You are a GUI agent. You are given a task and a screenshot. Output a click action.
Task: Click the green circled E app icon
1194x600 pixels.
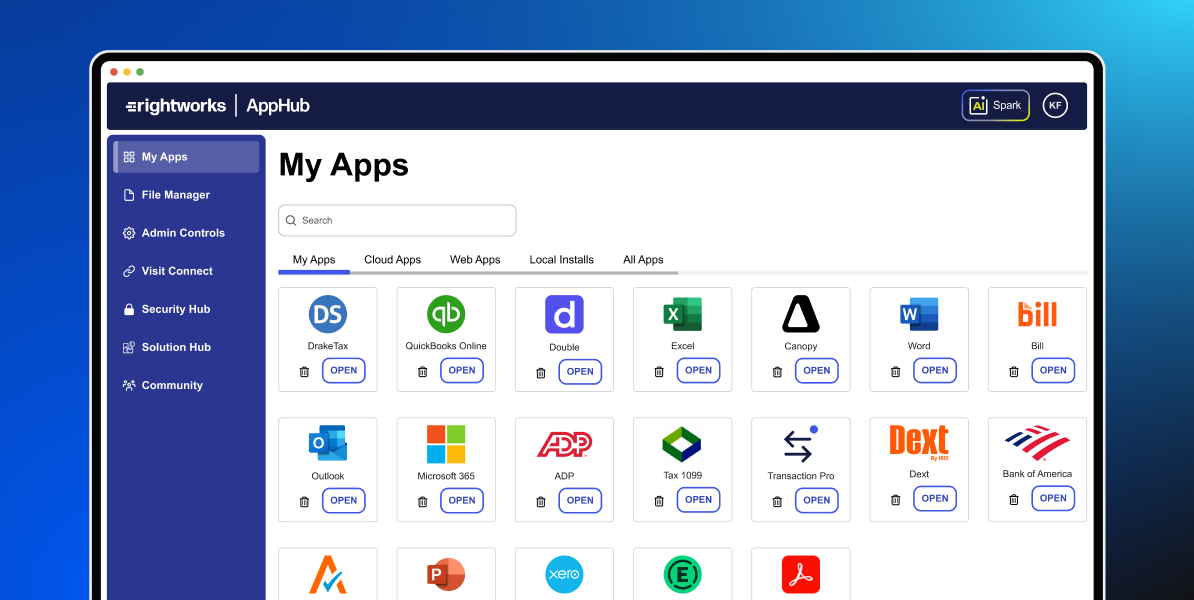coord(682,574)
